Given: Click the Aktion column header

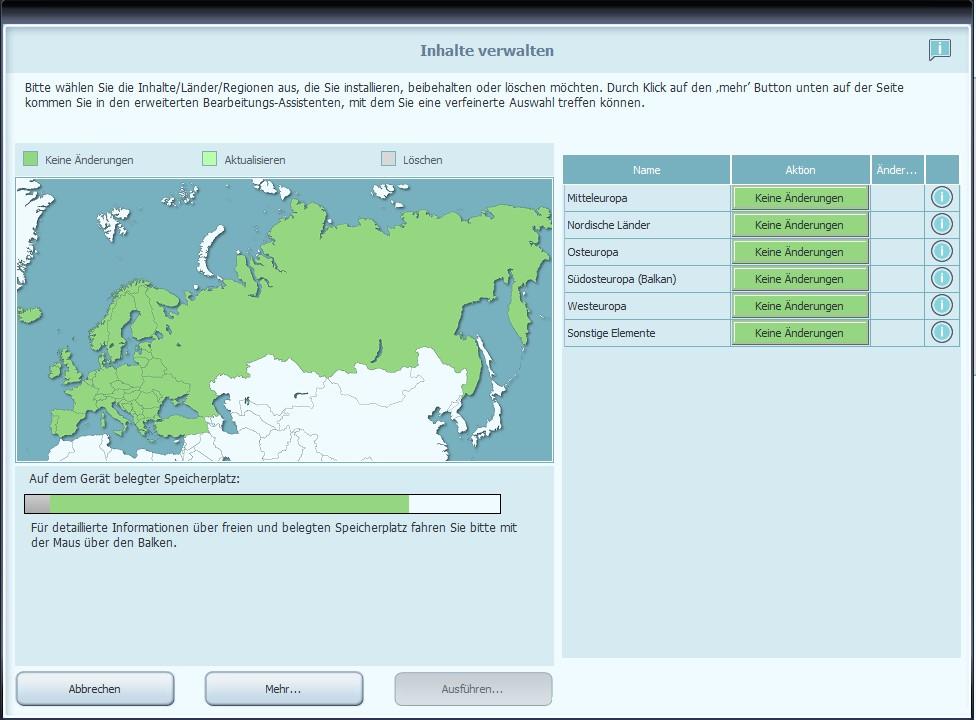Looking at the screenshot, I should click(800, 170).
